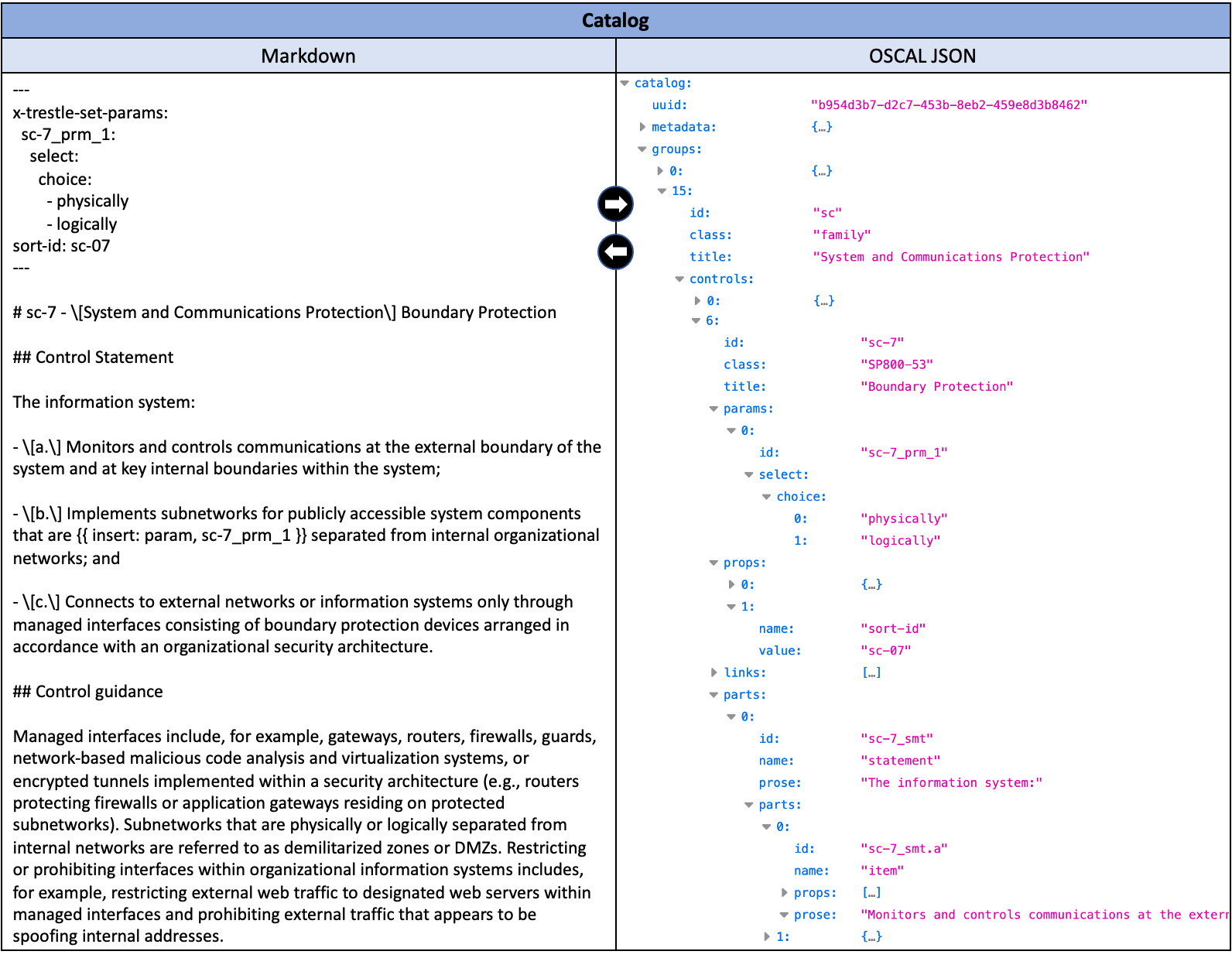The width and height of the screenshot is (1232, 958).
Task: Collapse control 6 entry
Action: [x=696, y=321]
